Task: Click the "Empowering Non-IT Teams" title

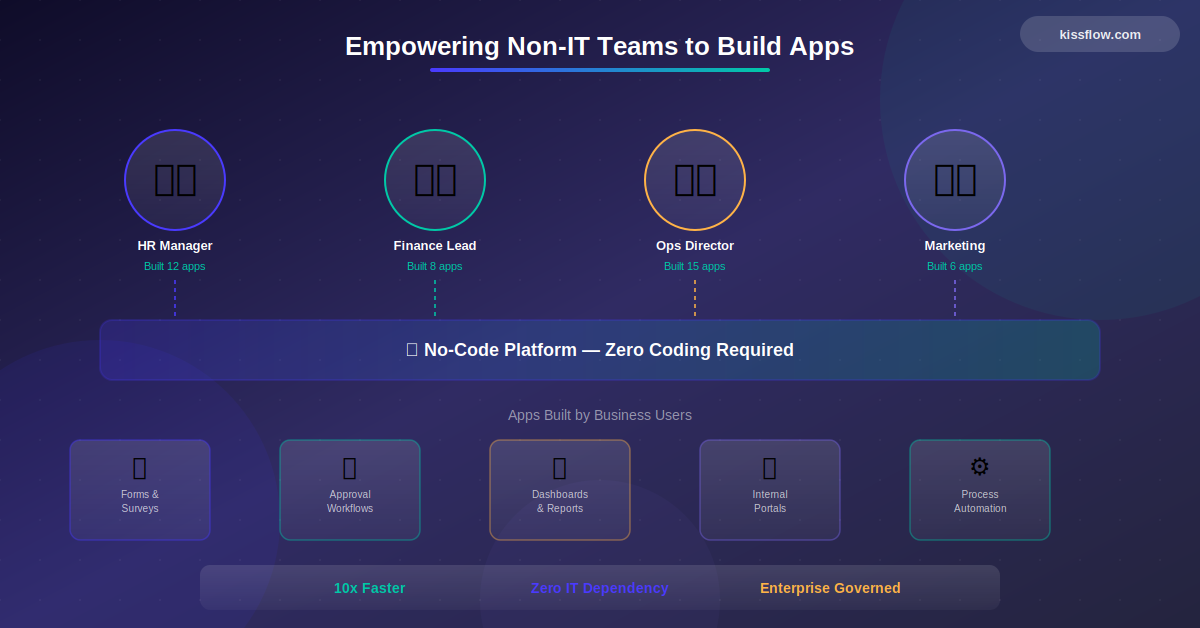Action: point(600,46)
